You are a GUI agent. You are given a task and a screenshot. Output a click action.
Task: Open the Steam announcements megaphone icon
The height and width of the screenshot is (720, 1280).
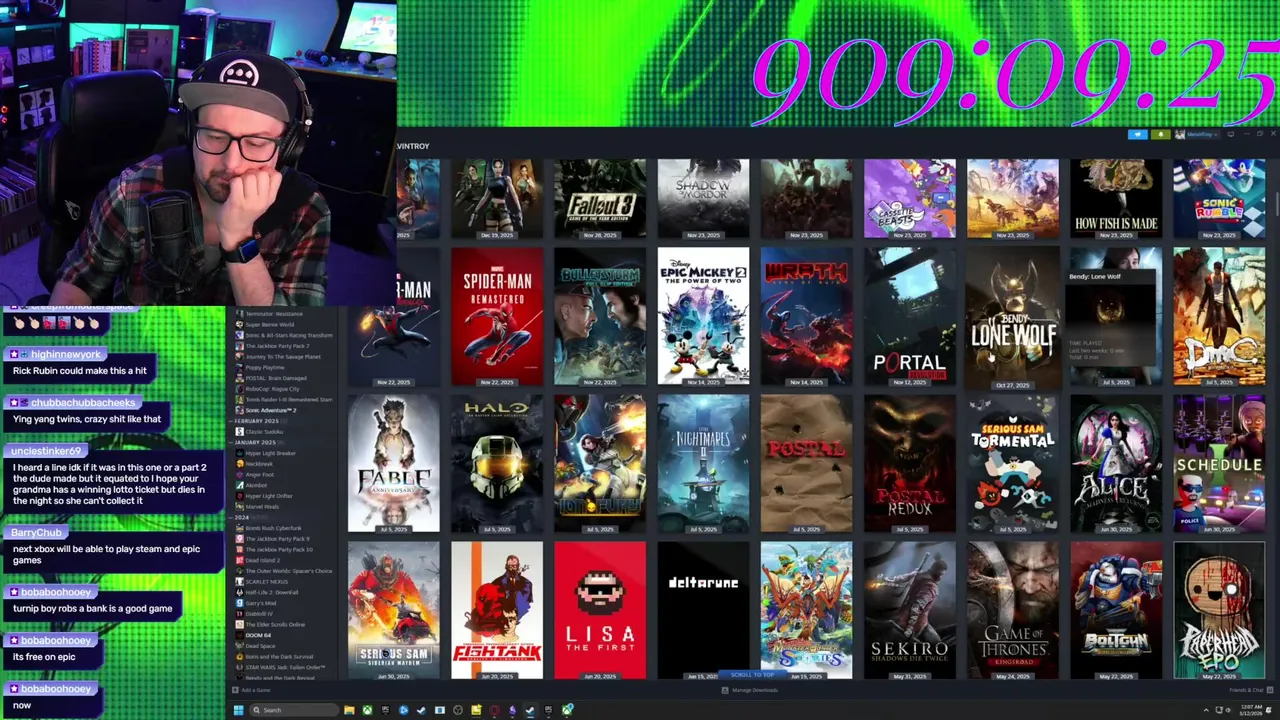pos(1138,134)
